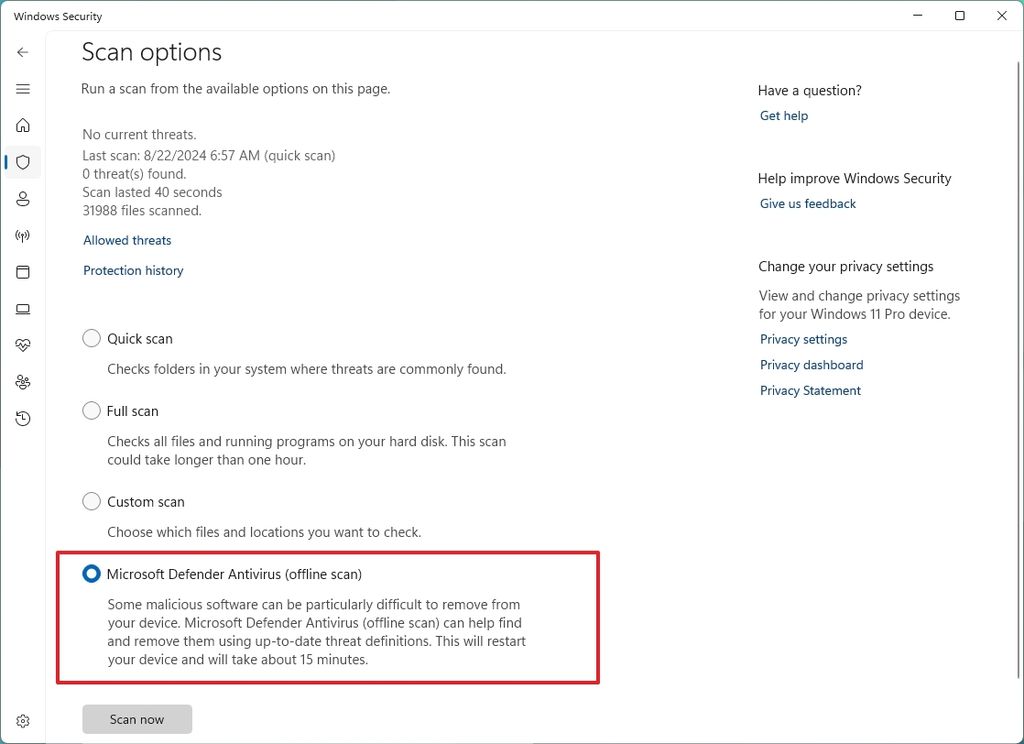Click Give us feedback
Viewport: 1024px width, 744px height.
(807, 203)
